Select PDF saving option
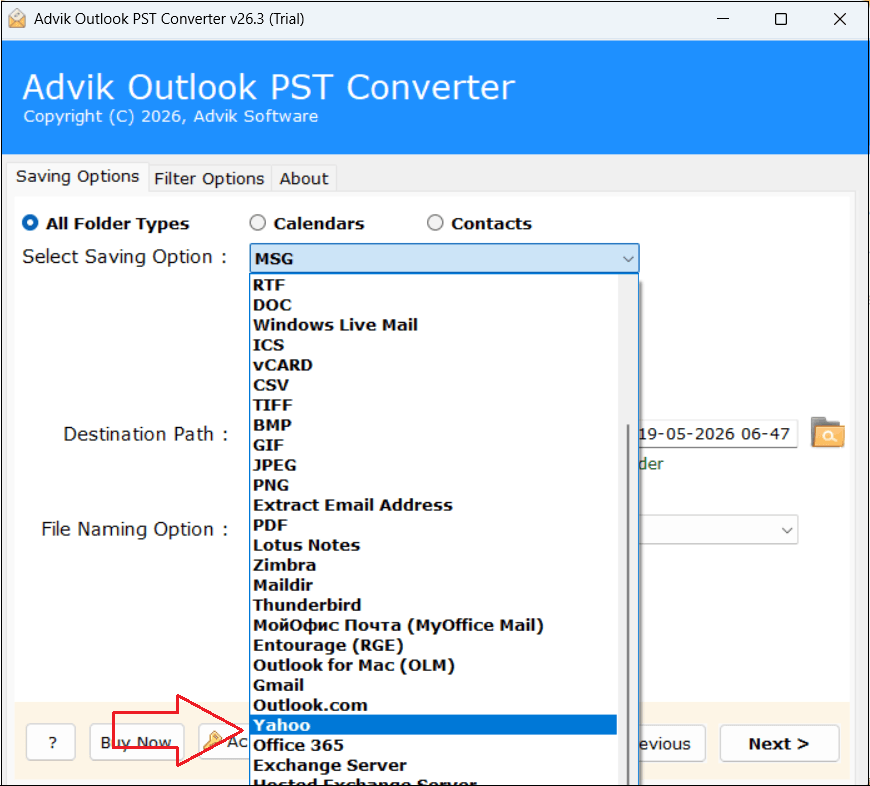The width and height of the screenshot is (870, 786). point(434,525)
